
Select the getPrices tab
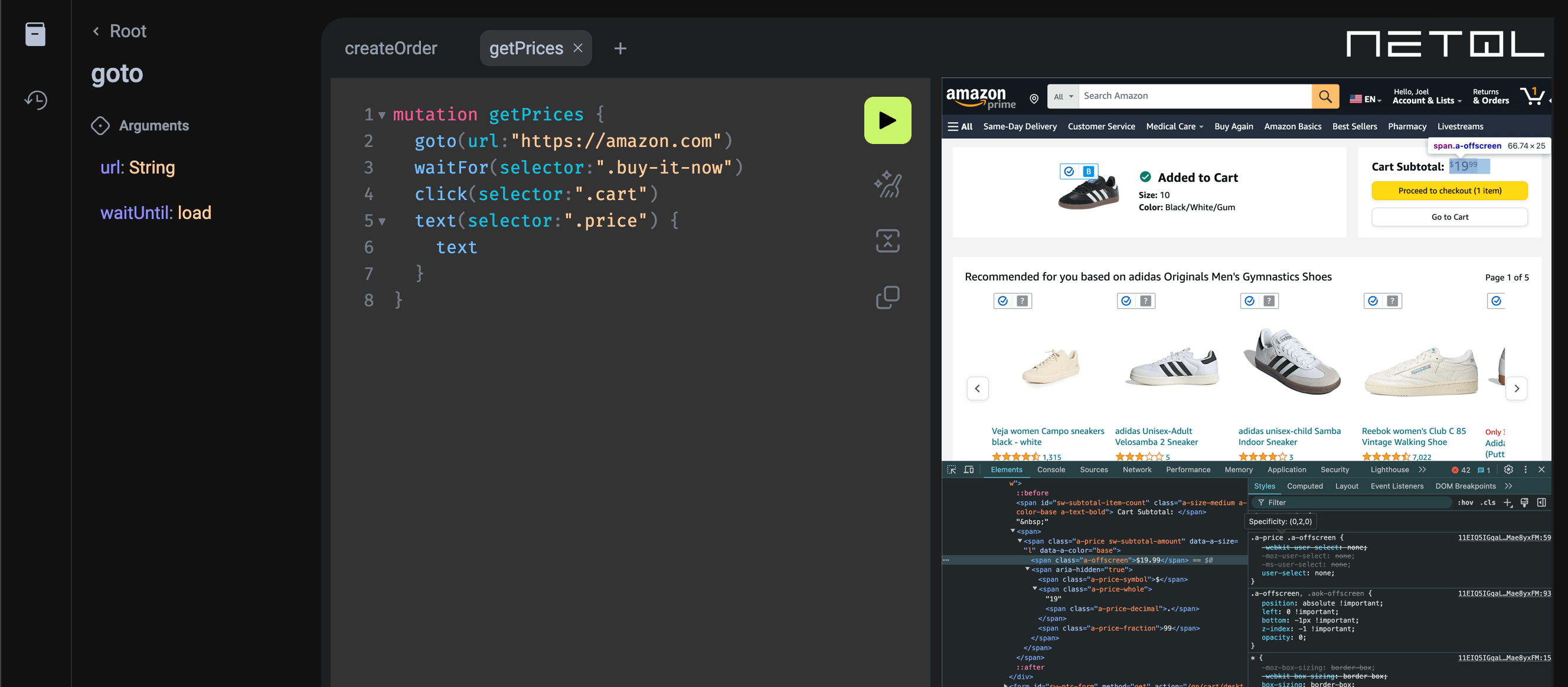tap(526, 48)
